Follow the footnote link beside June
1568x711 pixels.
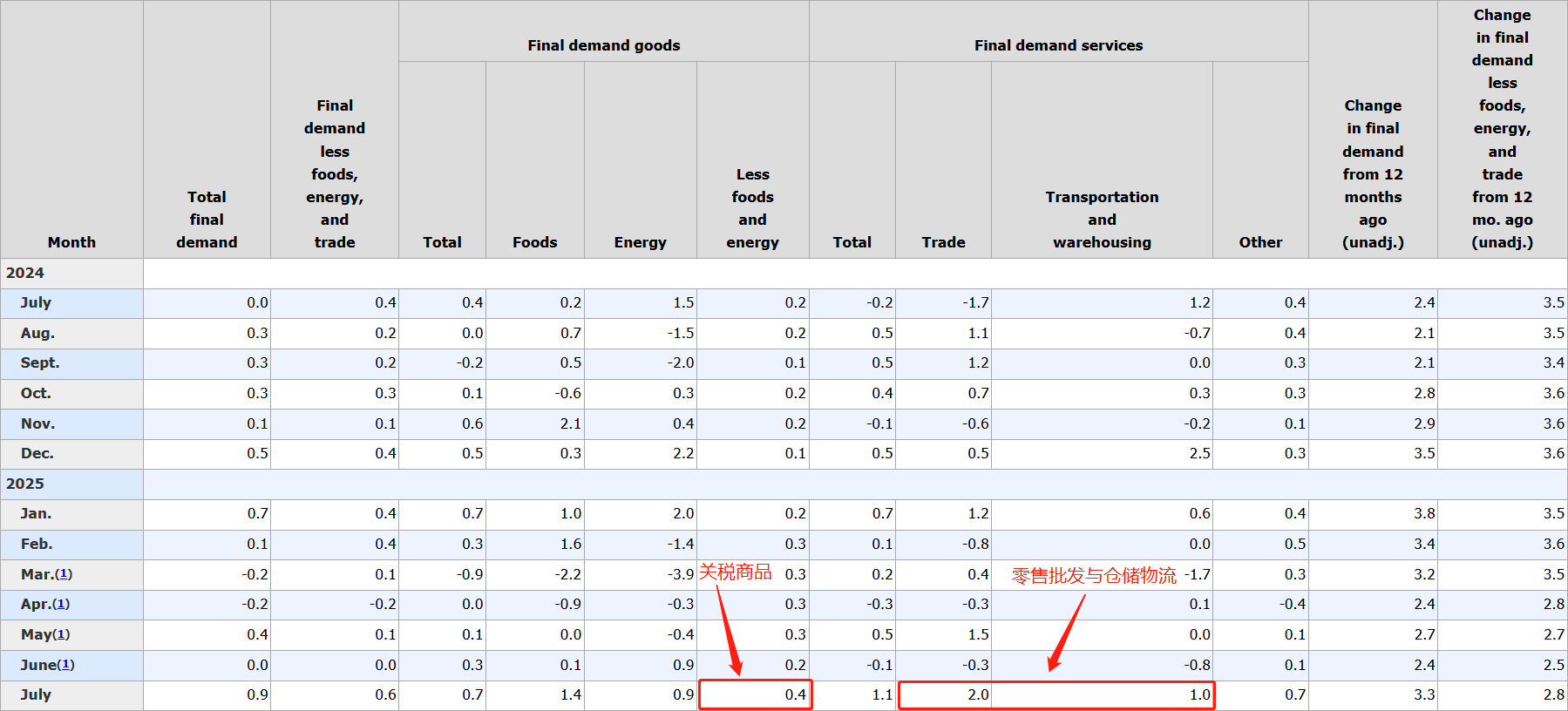[x=65, y=665]
